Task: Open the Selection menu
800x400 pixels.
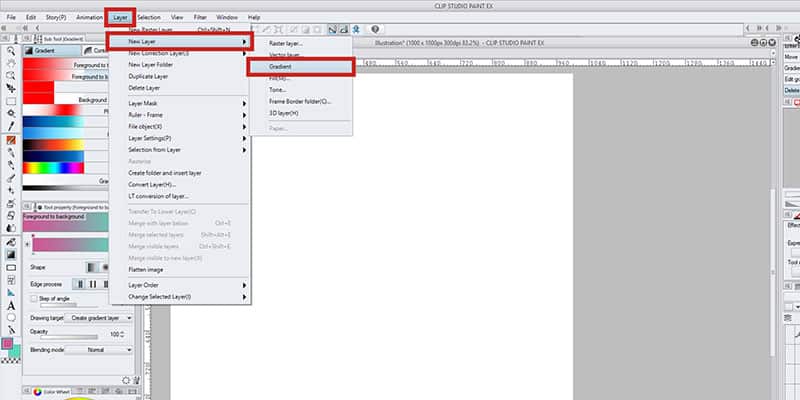Action: pyautogui.click(x=149, y=17)
